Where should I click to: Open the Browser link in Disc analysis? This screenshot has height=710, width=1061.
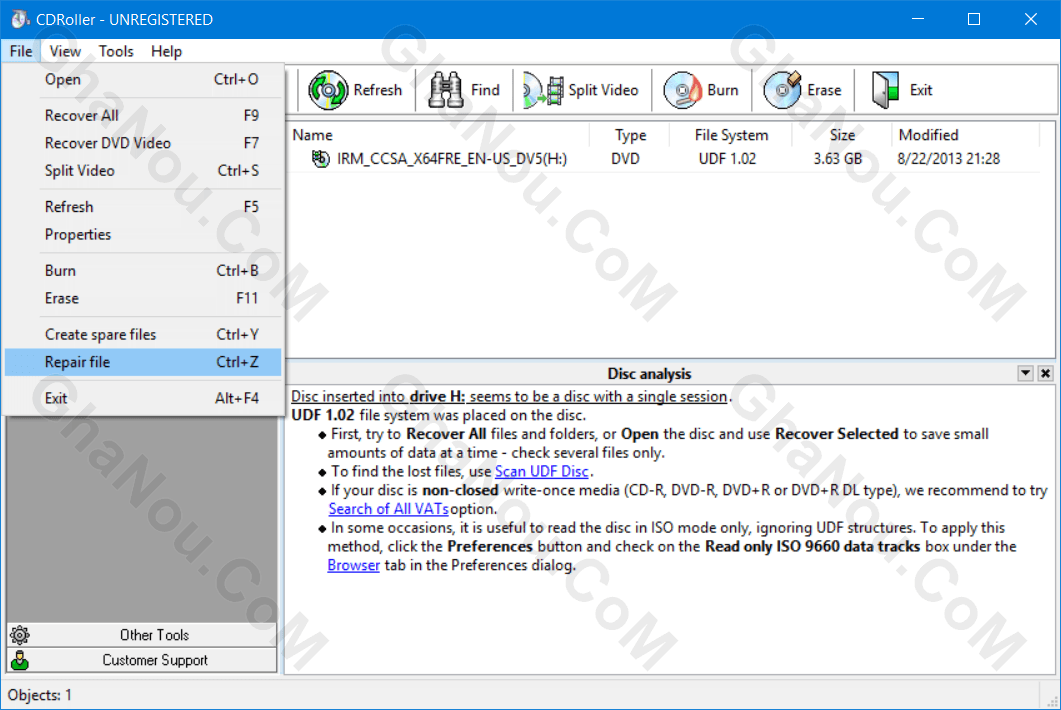click(353, 565)
